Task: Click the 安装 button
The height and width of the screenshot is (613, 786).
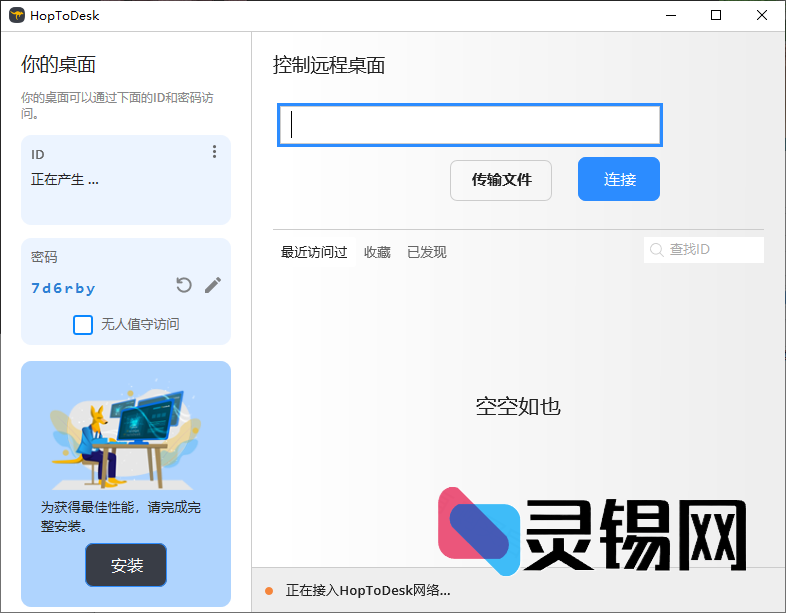Action: tap(126, 565)
